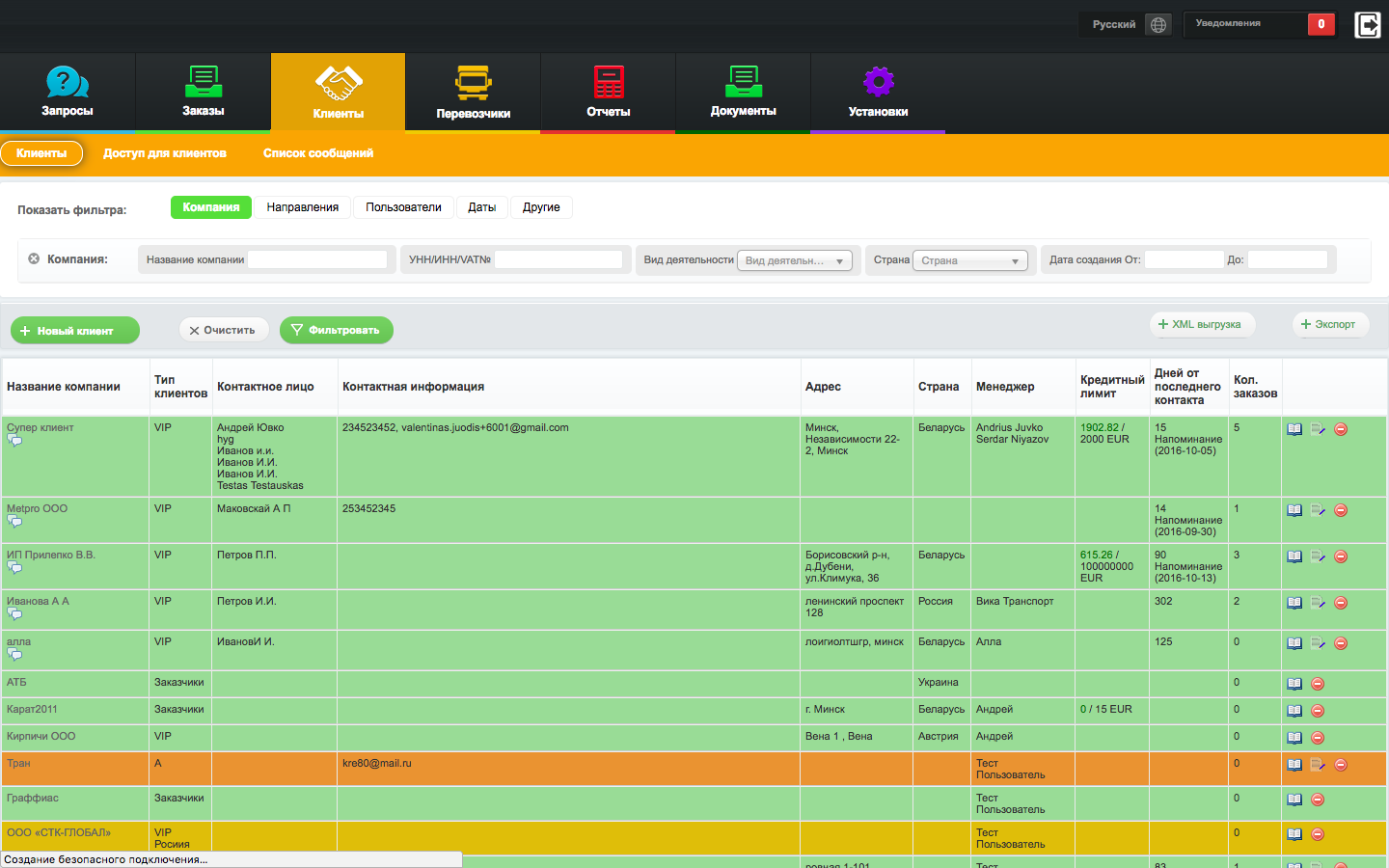Click edit icon in Метро ООО row
This screenshot has height=868, width=1389.
point(1318,510)
